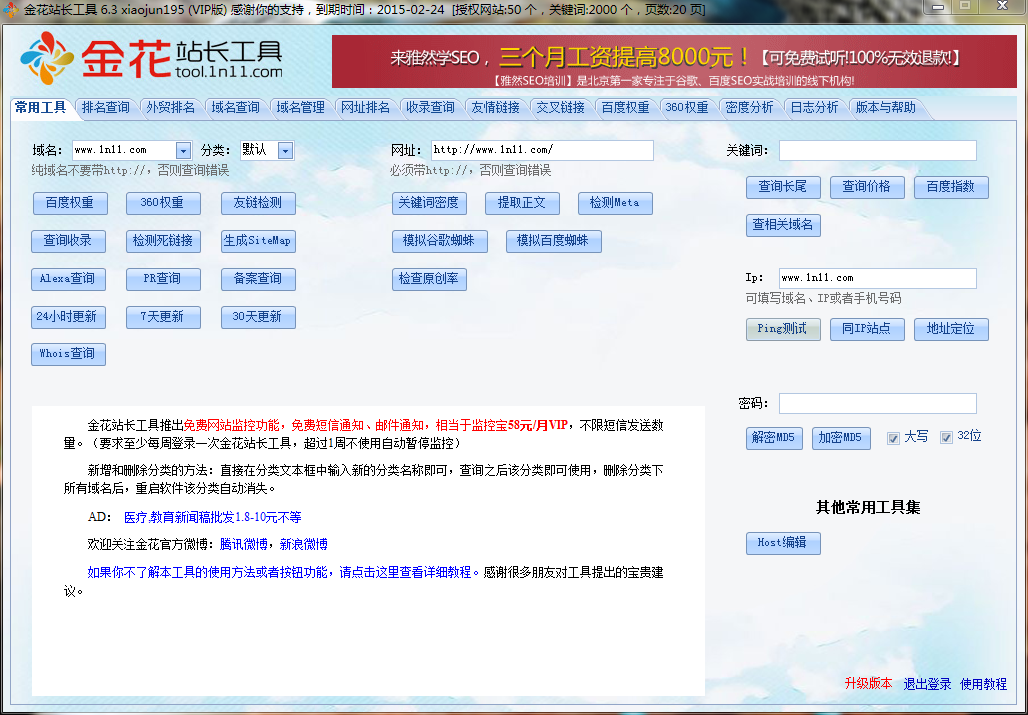Click the 查询收录 button
The image size is (1028, 715).
[x=68, y=241]
